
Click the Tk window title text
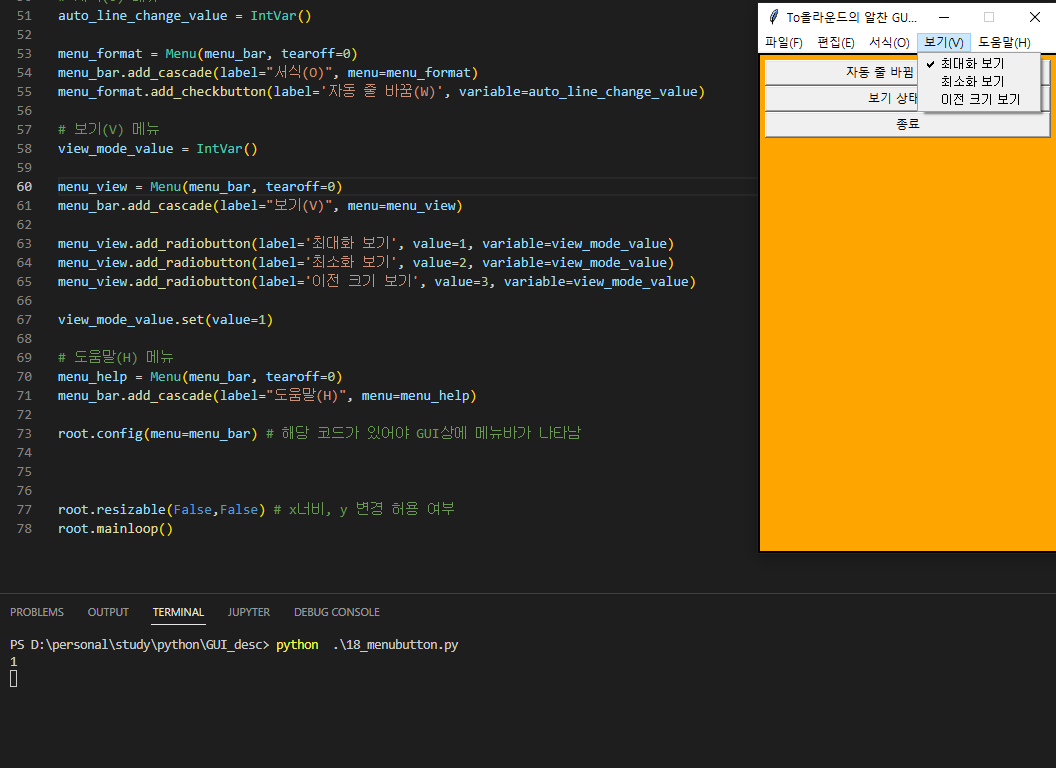[851, 18]
